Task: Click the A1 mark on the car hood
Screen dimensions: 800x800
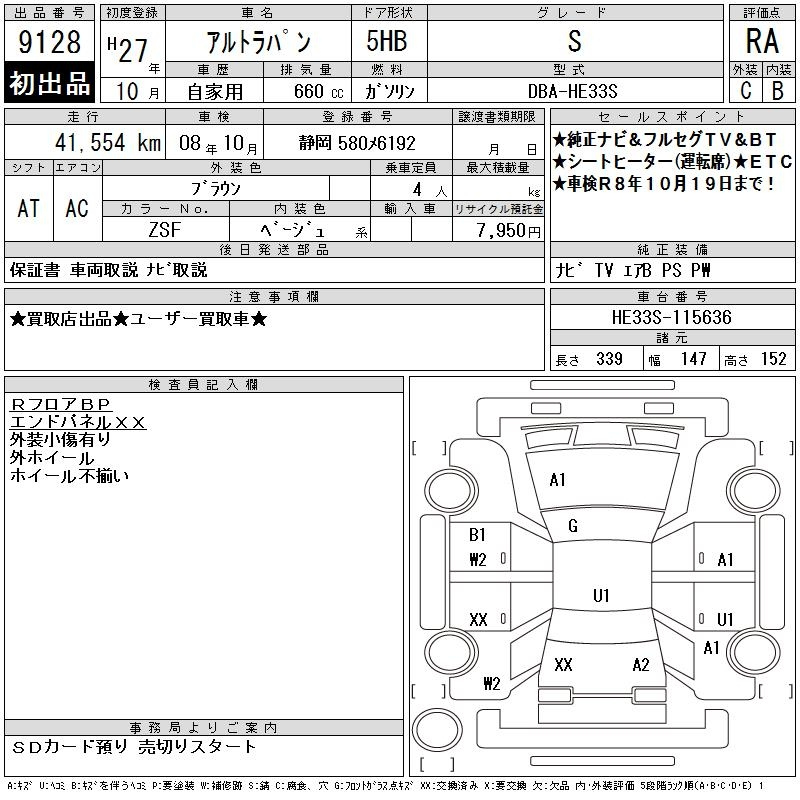Action: click(x=557, y=480)
